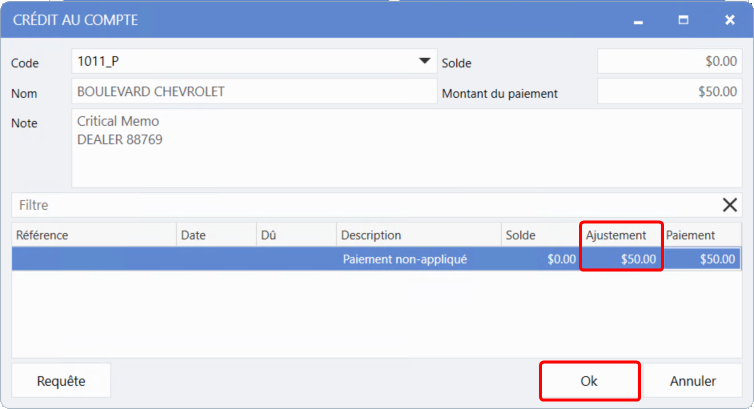The width and height of the screenshot is (754, 409).
Task: Sort by the Description column header
Action: click(417, 235)
